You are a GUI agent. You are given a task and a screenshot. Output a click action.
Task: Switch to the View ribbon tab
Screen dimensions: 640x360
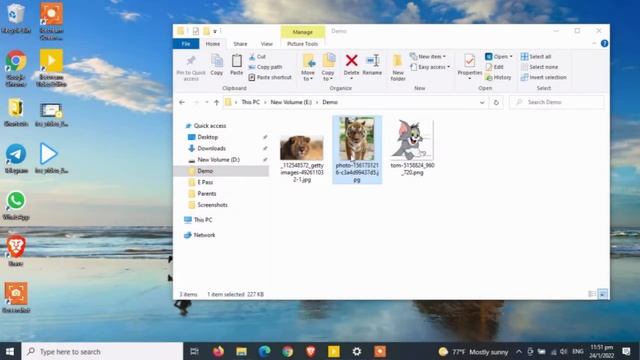point(267,44)
